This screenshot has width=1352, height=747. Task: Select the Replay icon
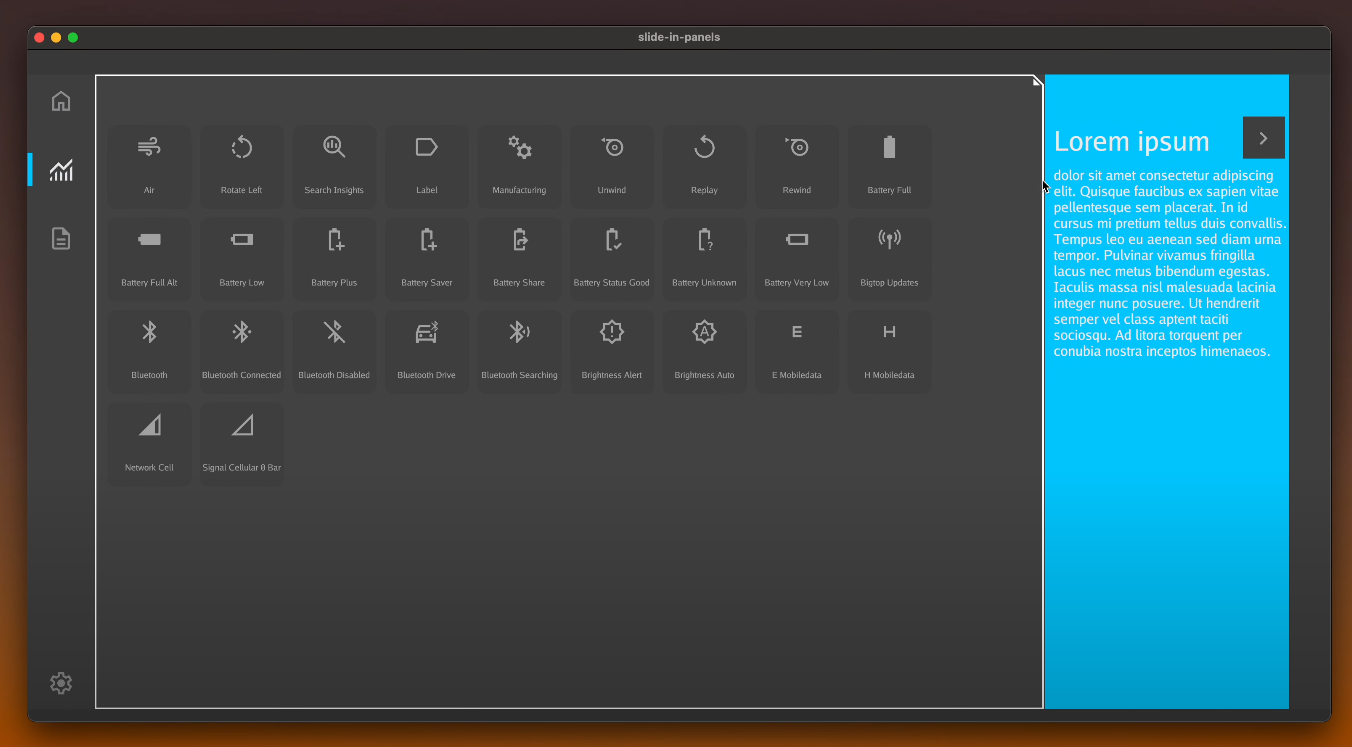coord(704,147)
